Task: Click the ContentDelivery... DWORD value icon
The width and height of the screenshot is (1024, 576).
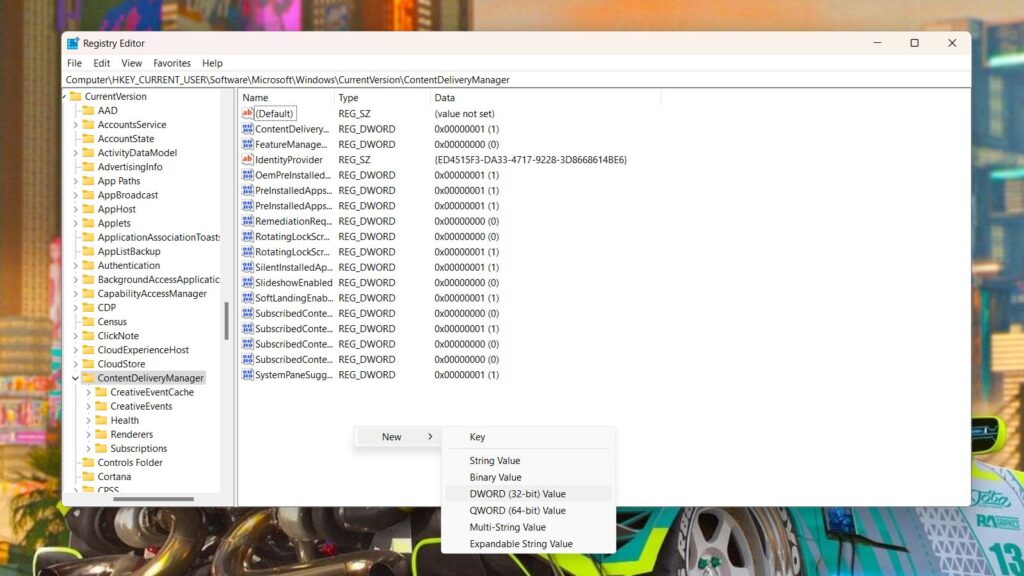Action: click(x=247, y=129)
